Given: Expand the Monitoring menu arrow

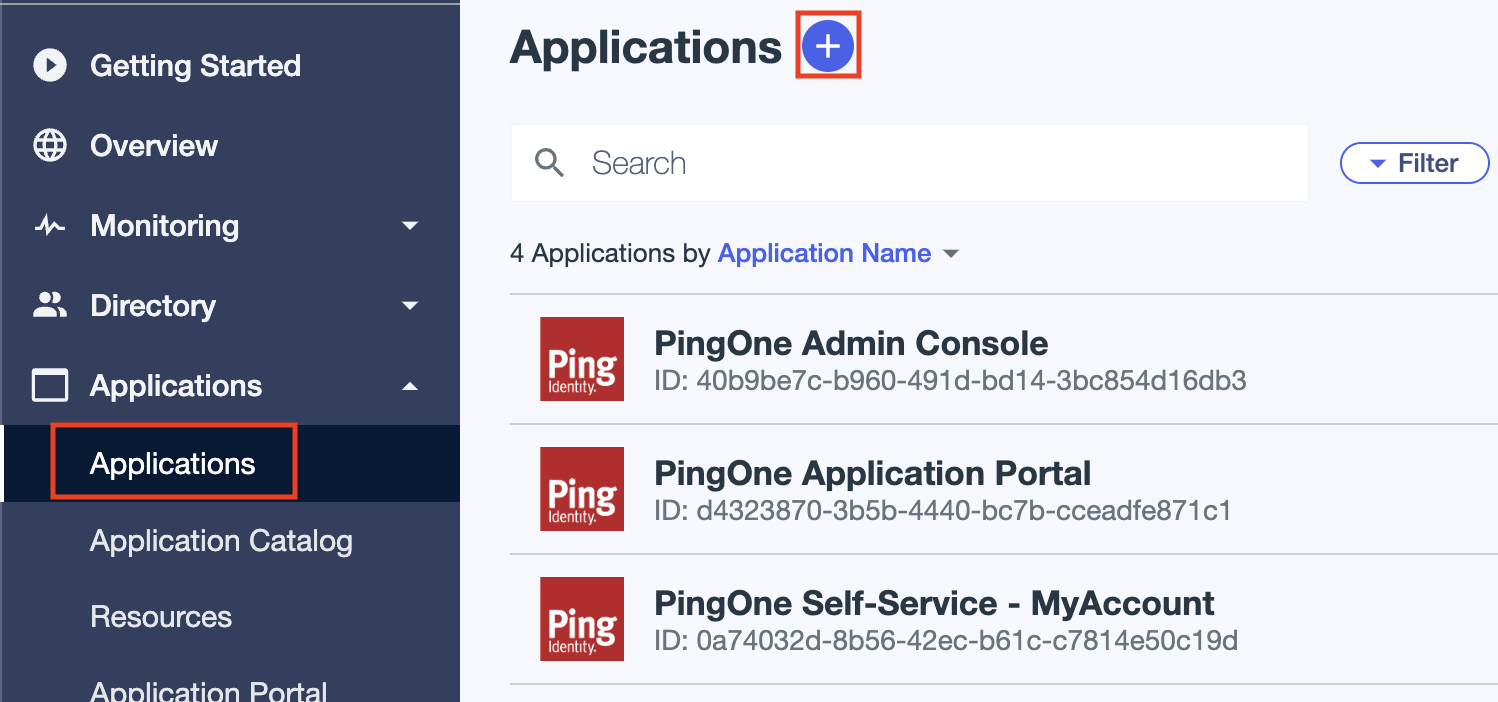Looking at the screenshot, I should pos(410,226).
